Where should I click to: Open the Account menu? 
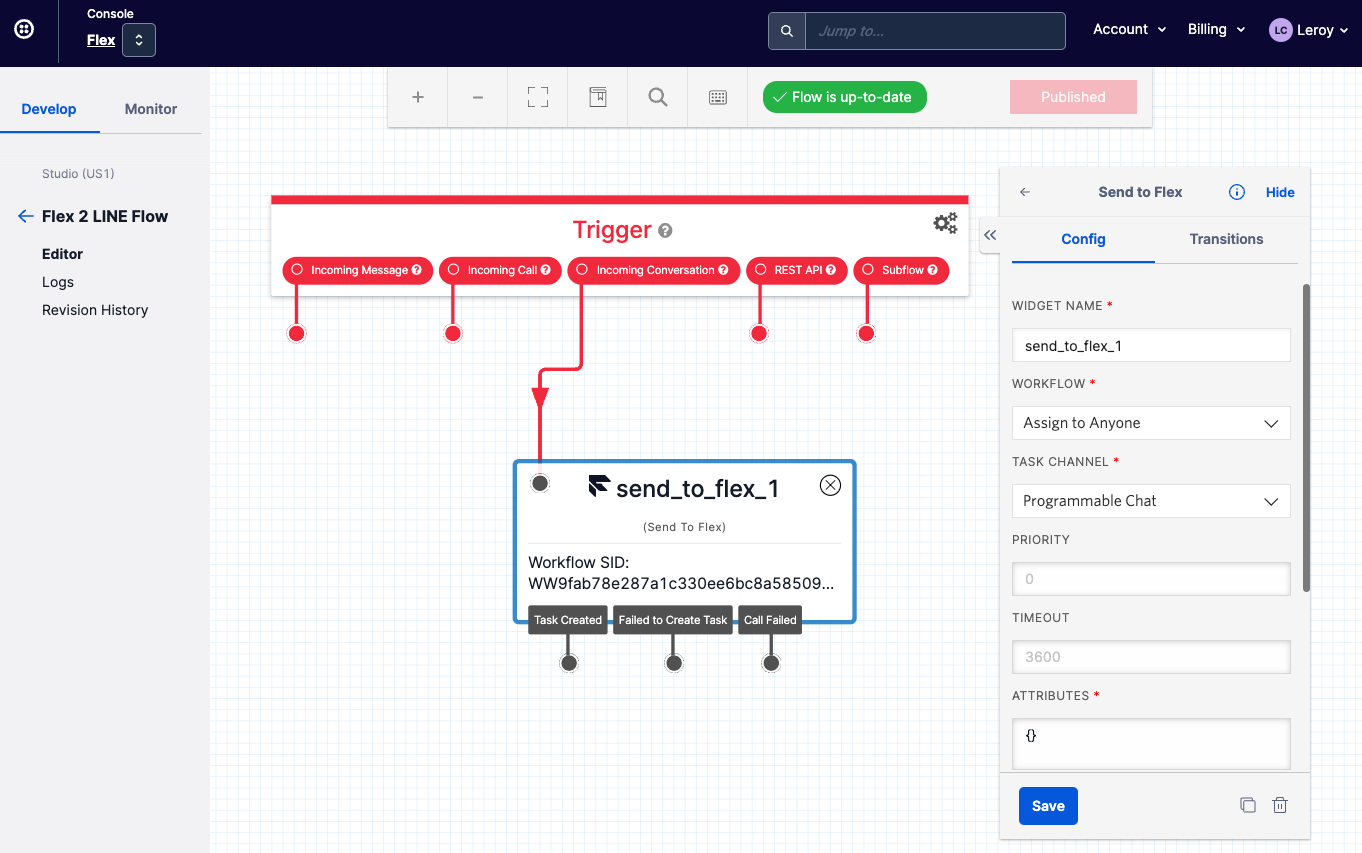(x=1129, y=30)
